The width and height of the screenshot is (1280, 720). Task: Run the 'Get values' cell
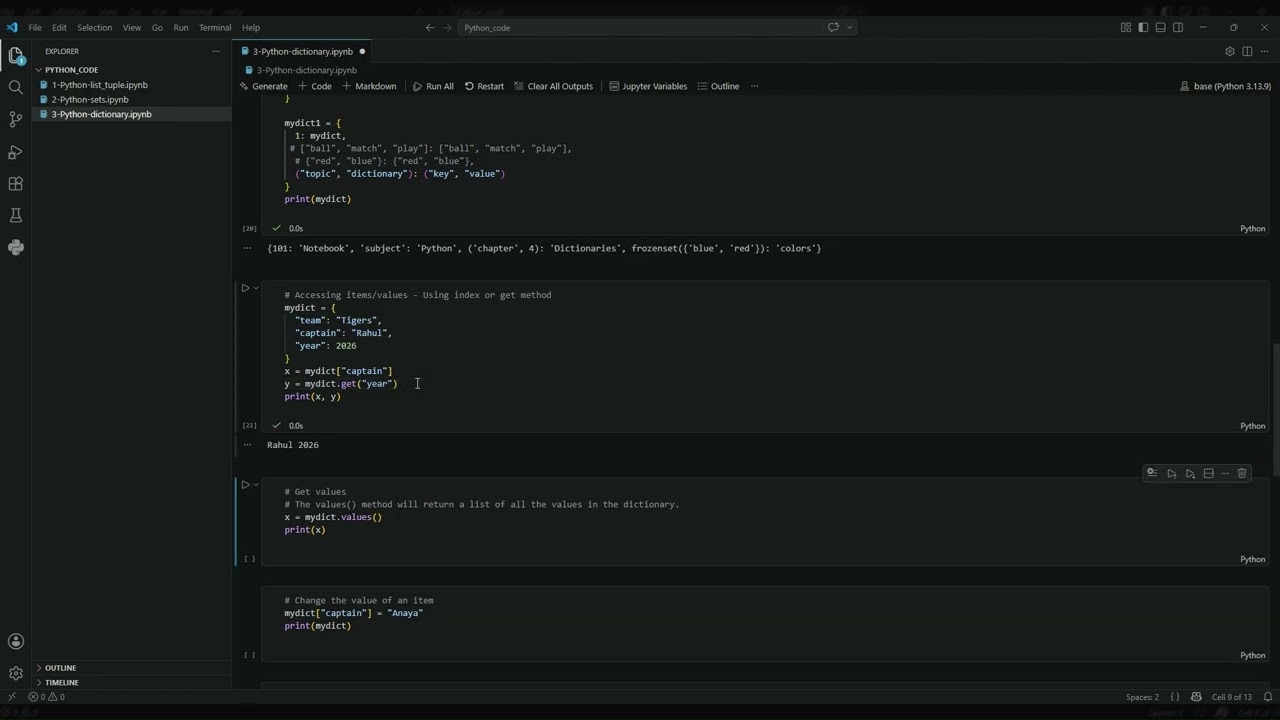pyautogui.click(x=245, y=485)
